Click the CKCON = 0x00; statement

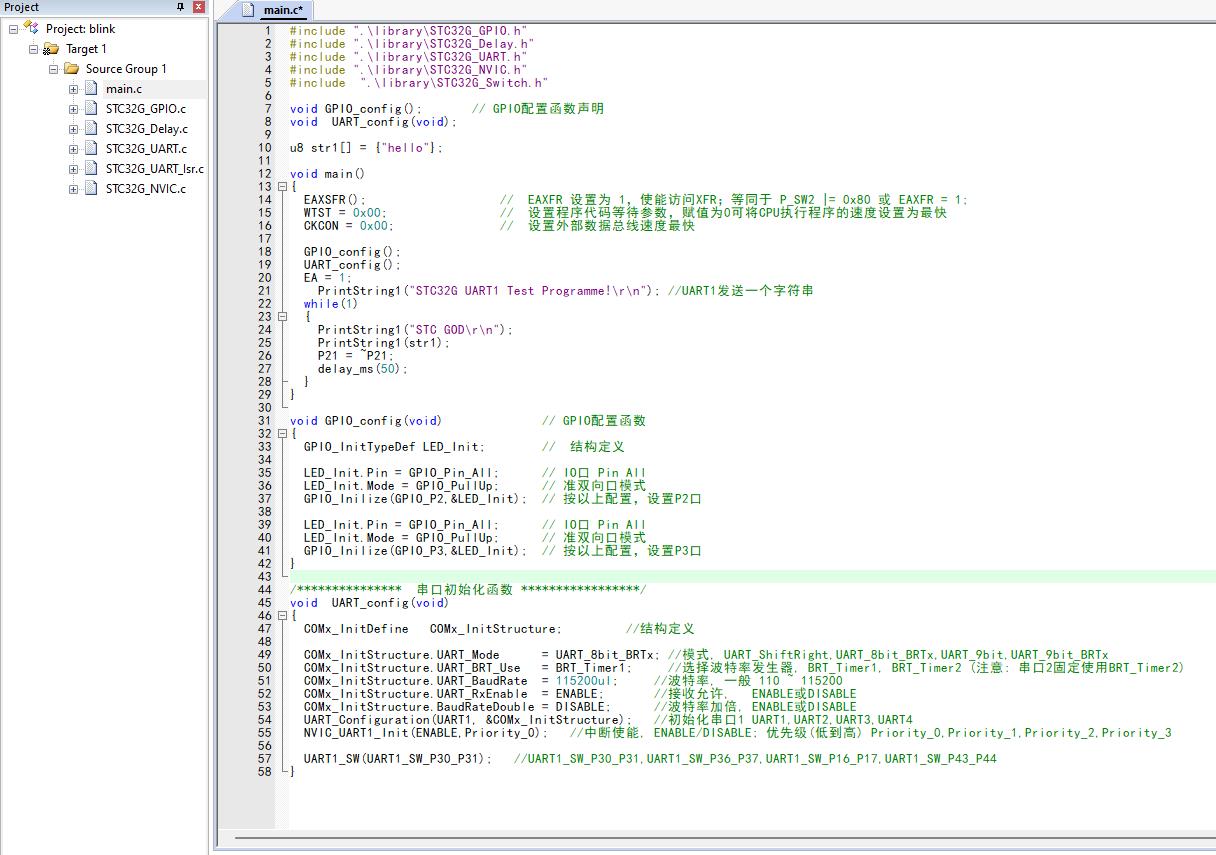pos(349,226)
